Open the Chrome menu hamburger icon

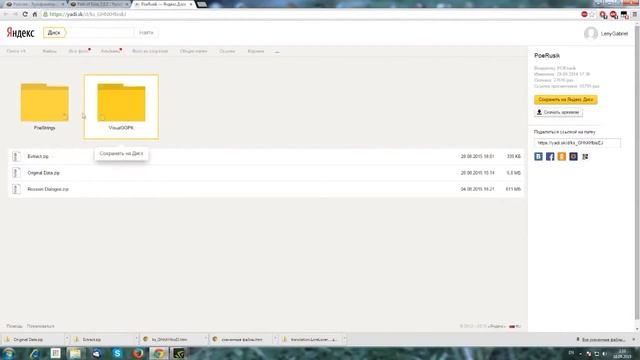pos(635,15)
